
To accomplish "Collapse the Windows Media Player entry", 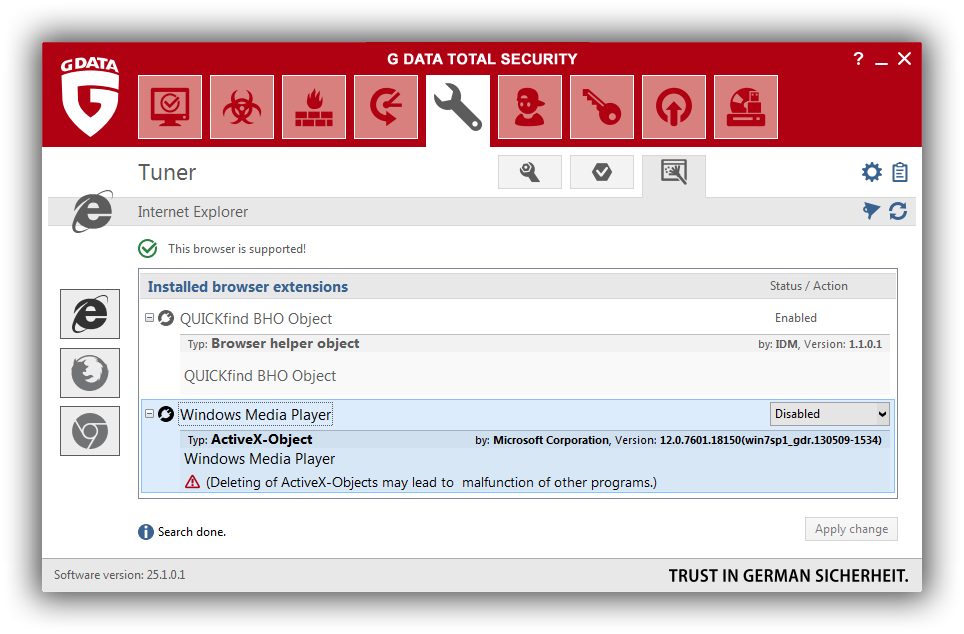I will 149,414.
